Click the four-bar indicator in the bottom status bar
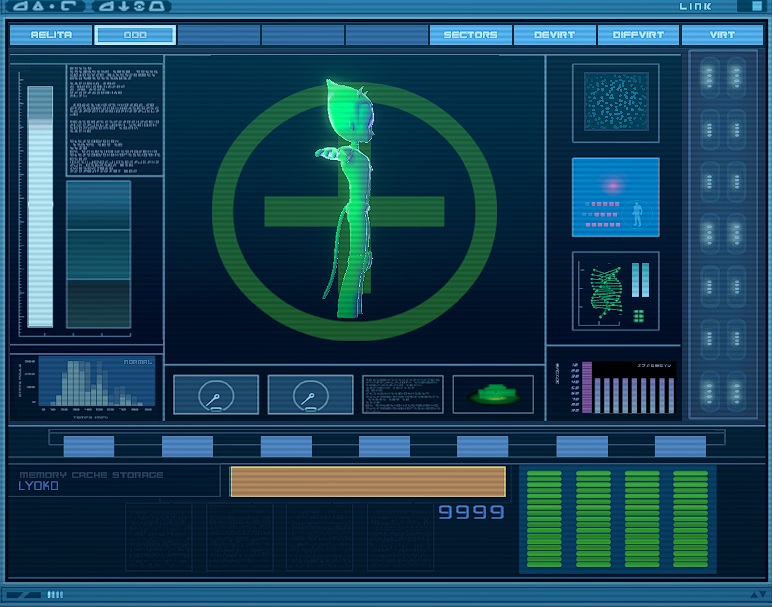The width and height of the screenshot is (772, 607). click(x=55, y=595)
